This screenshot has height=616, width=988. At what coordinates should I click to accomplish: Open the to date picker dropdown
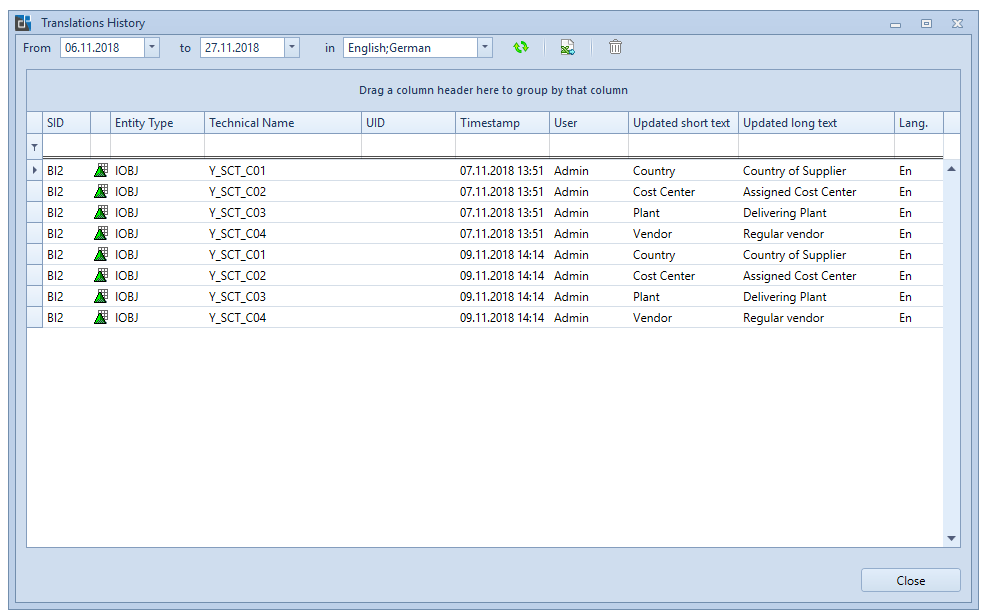coord(292,47)
